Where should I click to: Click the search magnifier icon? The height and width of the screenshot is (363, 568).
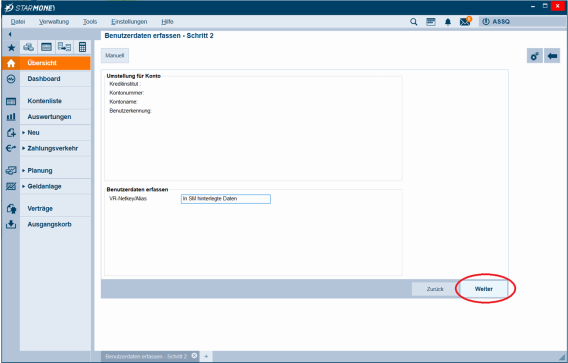[414, 22]
